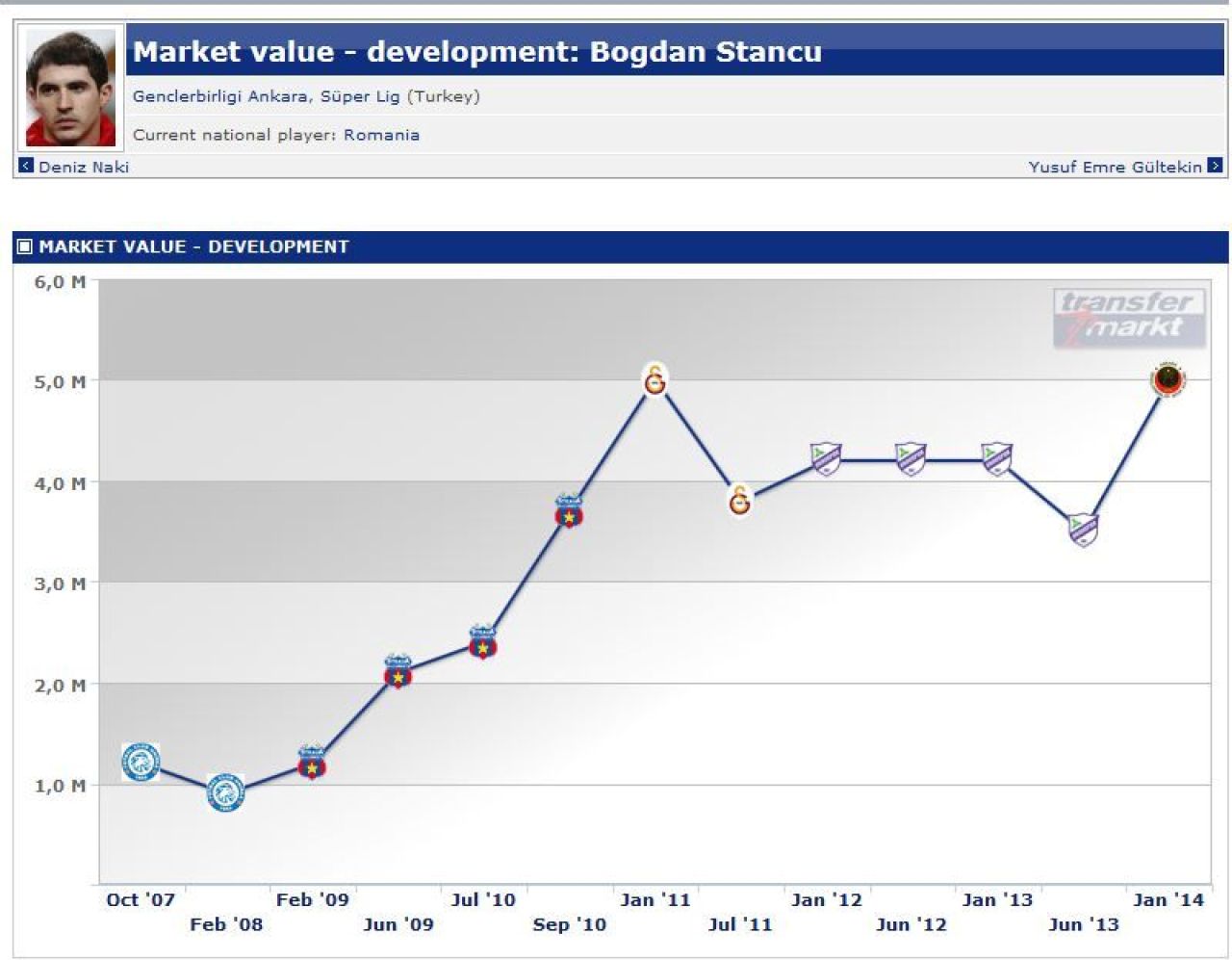
Task: Click the Jul '10 Steaua crest marker
Action: (482, 641)
